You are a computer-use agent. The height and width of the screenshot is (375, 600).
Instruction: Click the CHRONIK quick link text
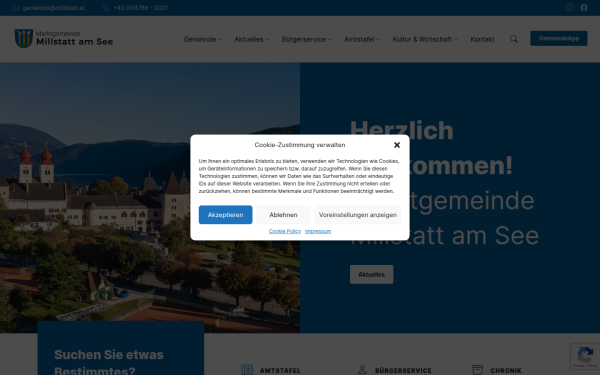pyautogui.click(x=506, y=370)
